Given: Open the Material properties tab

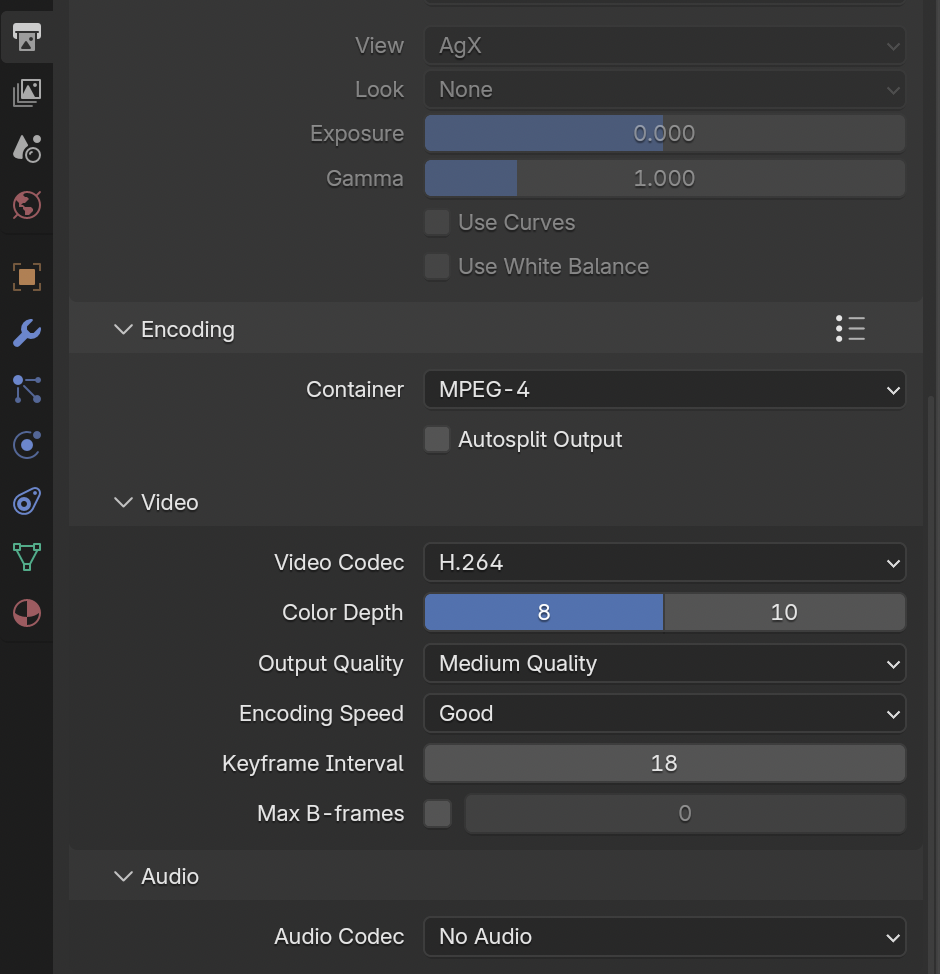Looking at the screenshot, I should pos(27,613).
